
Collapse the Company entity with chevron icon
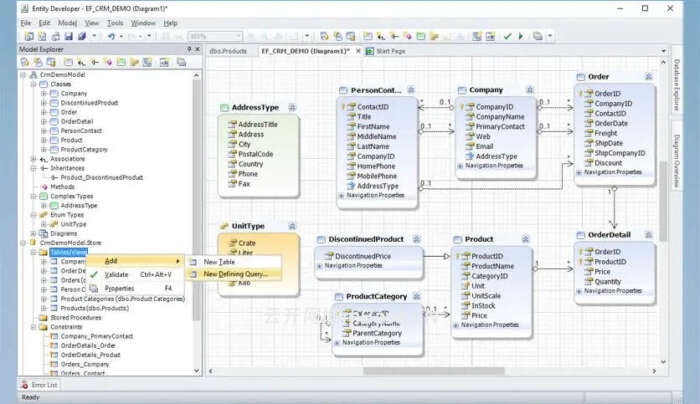coord(528,90)
